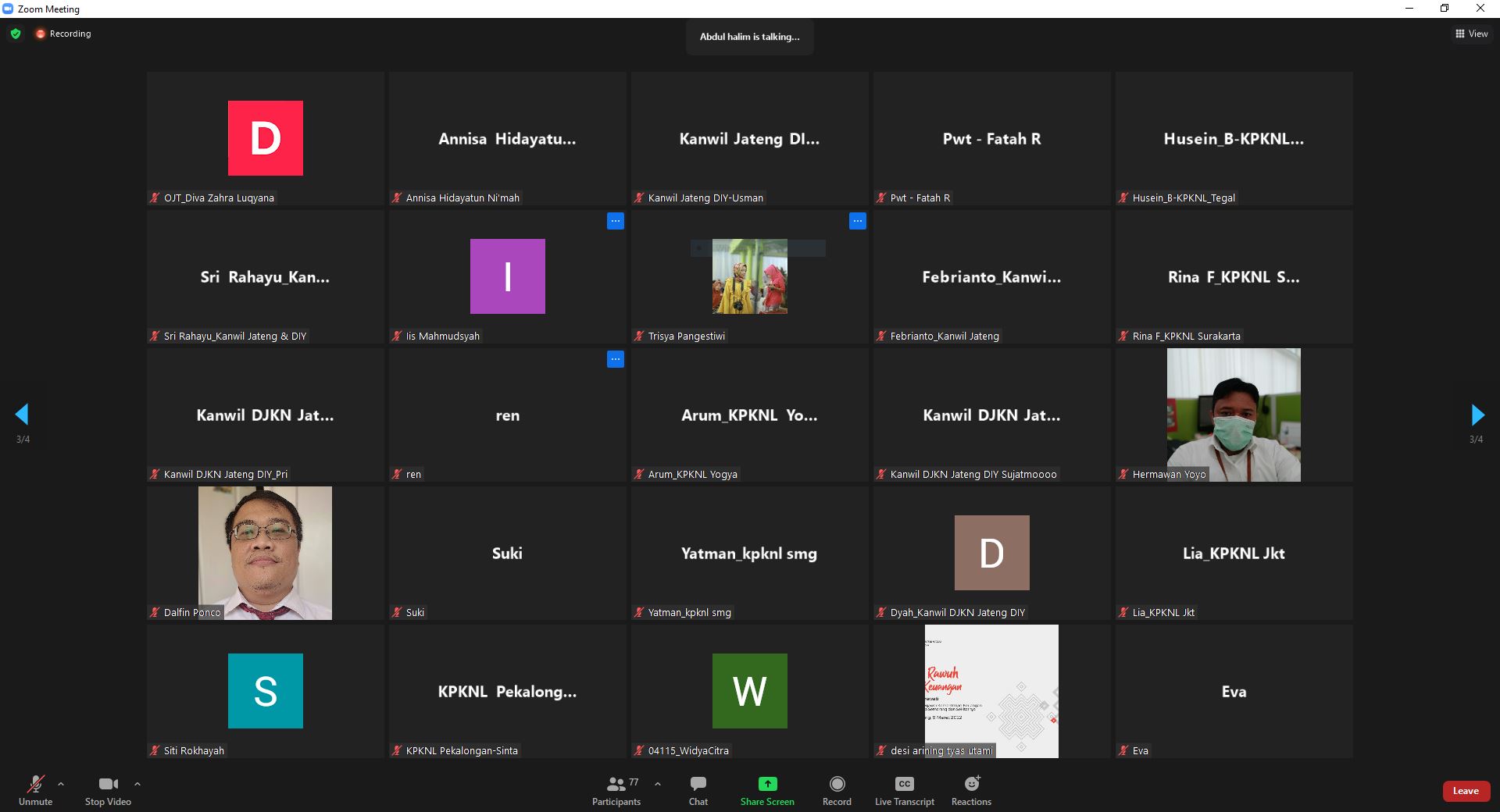Open more options on Trisya Pangestiwi tile
The image size is (1500, 812).
click(857, 221)
